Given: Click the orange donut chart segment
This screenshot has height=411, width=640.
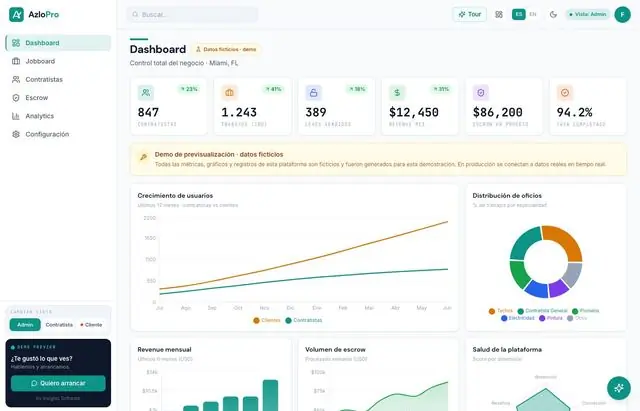Looking at the screenshot, I should 567,239.
